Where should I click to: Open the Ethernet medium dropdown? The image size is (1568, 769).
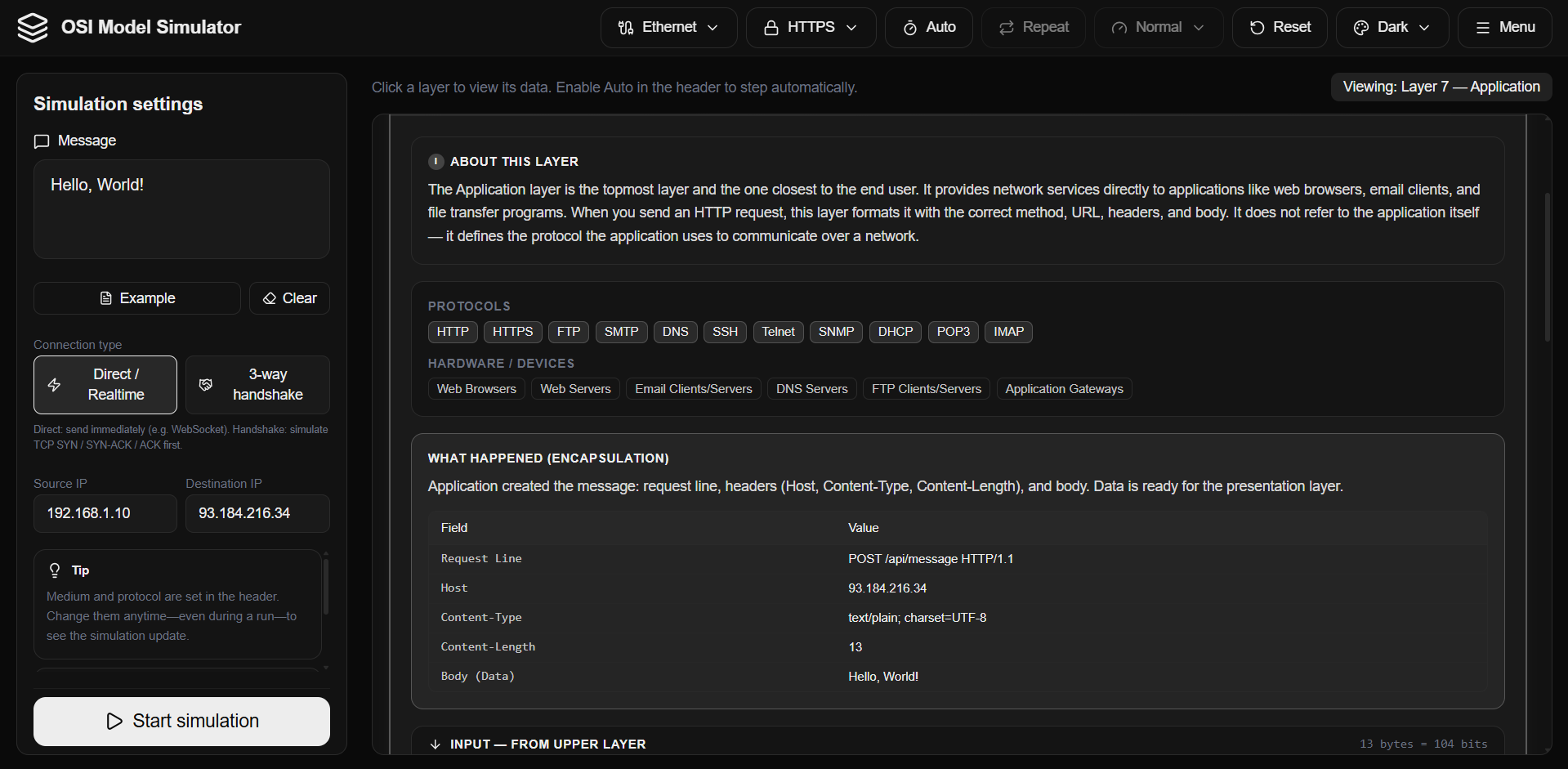click(669, 28)
